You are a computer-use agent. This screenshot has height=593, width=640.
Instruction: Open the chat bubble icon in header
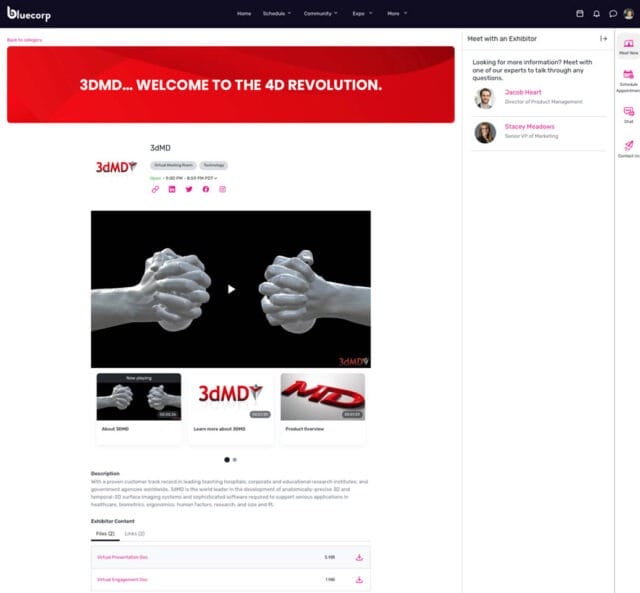coord(613,13)
